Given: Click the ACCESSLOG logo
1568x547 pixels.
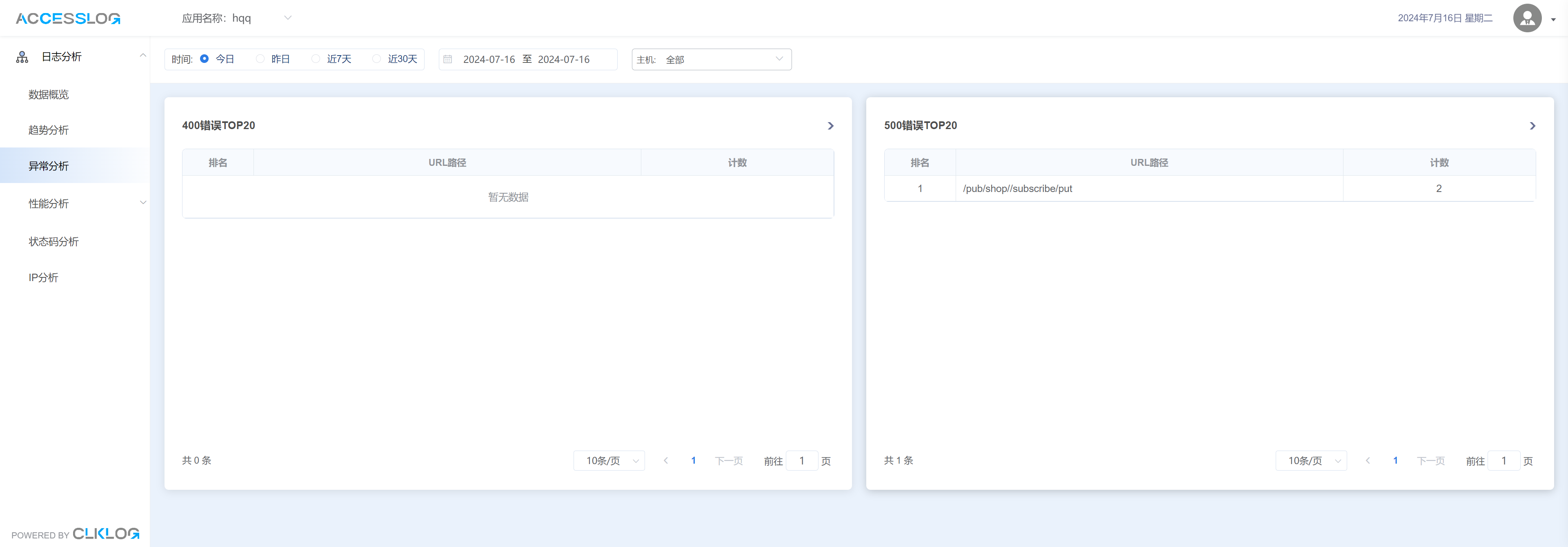Looking at the screenshot, I should [x=68, y=18].
